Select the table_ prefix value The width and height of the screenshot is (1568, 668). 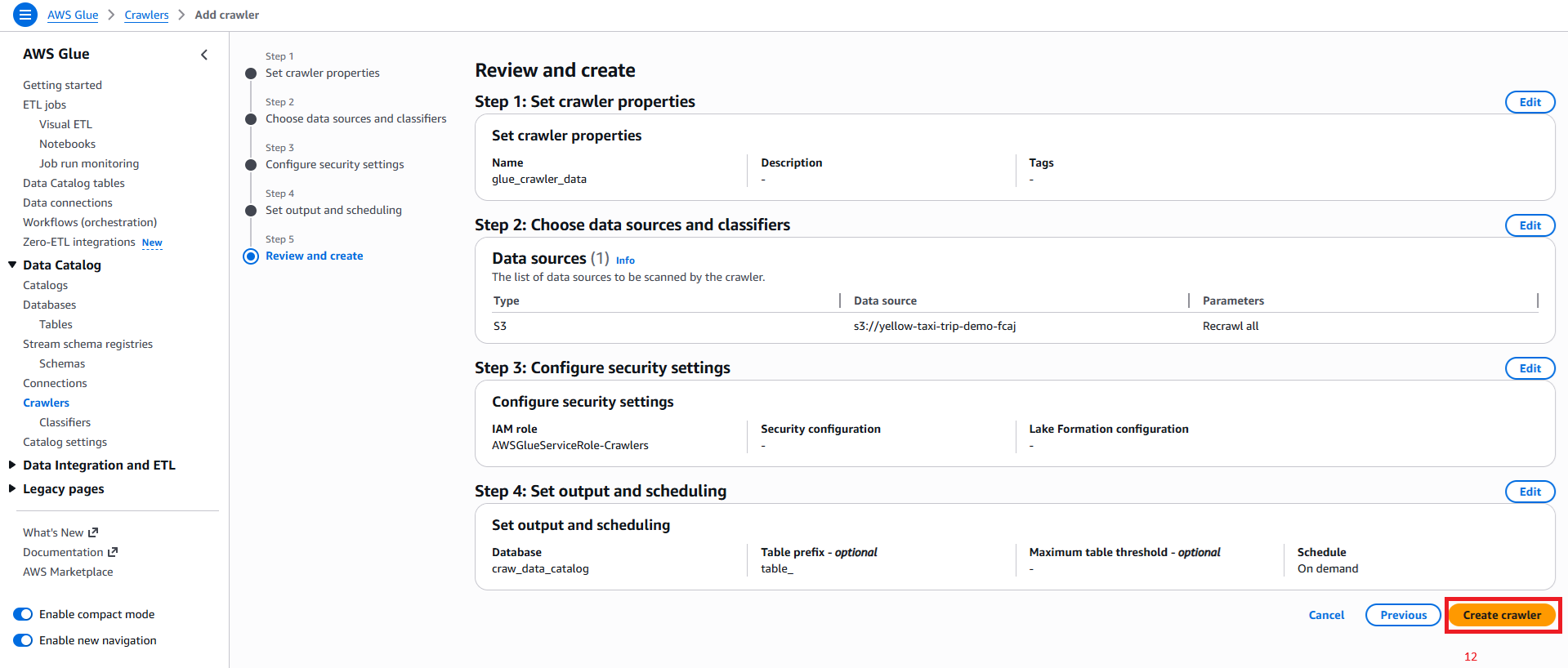pos(777,568)
